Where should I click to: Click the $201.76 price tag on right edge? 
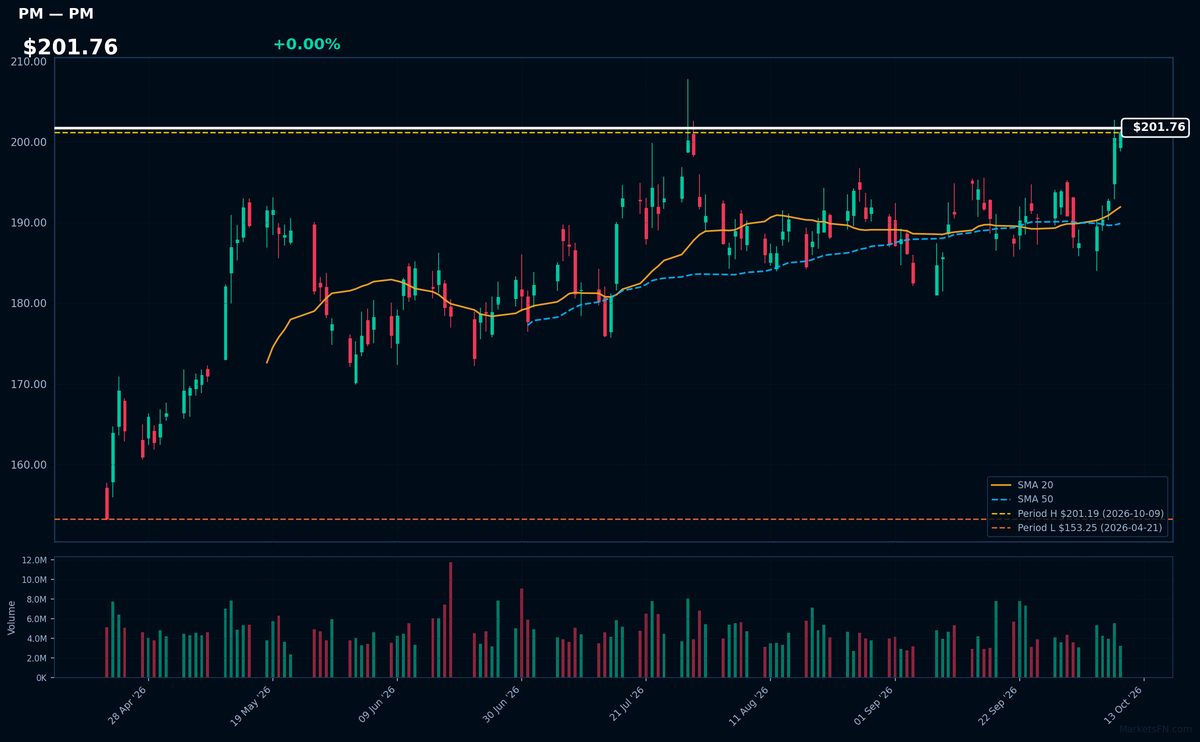1156,127
